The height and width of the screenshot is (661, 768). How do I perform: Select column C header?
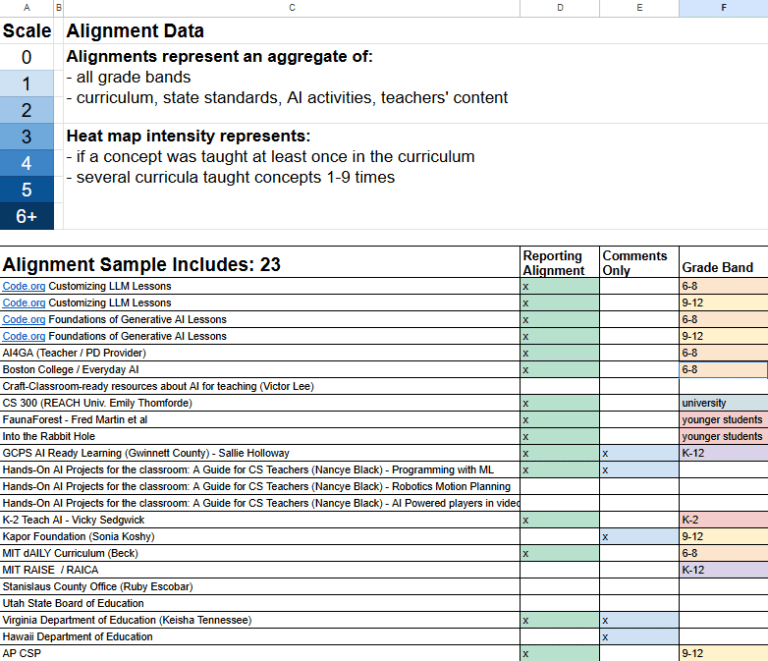pos(291,8)
